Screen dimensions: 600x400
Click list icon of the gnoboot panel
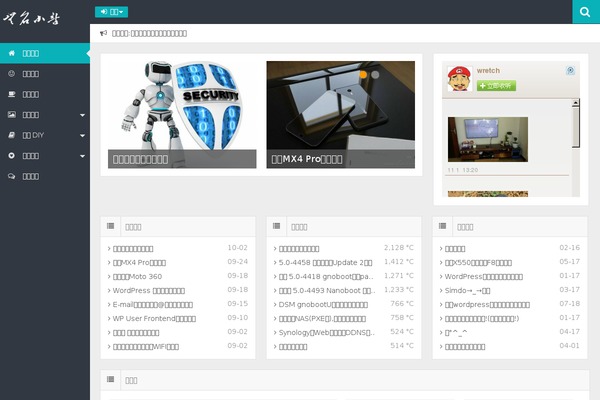pyautogui.click(x=277, y=226)
